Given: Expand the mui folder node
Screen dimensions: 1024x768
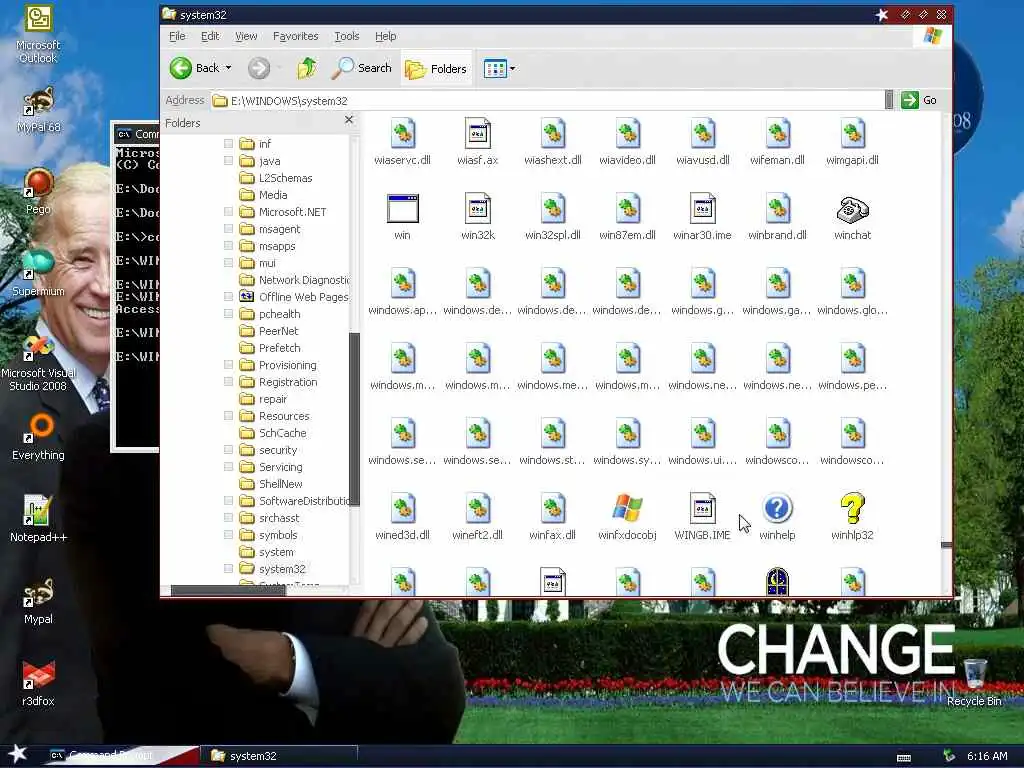Looking at the screenshot, I should [x=229, y=263].
